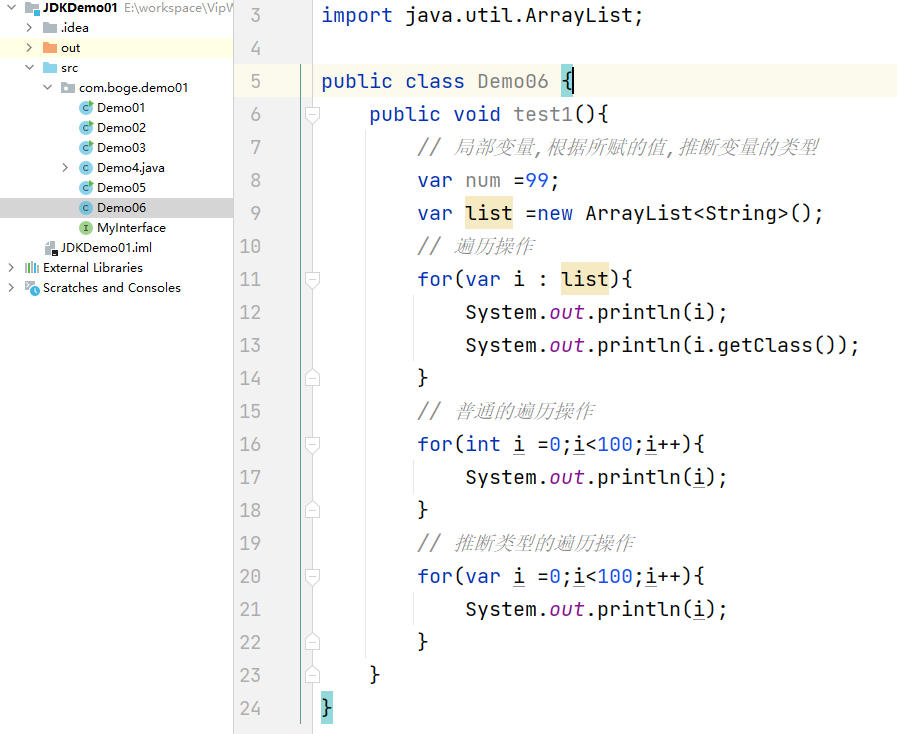897x734 pixels.
Task: Collapse the com.boge.demo01 package
Action: [47, 88]
